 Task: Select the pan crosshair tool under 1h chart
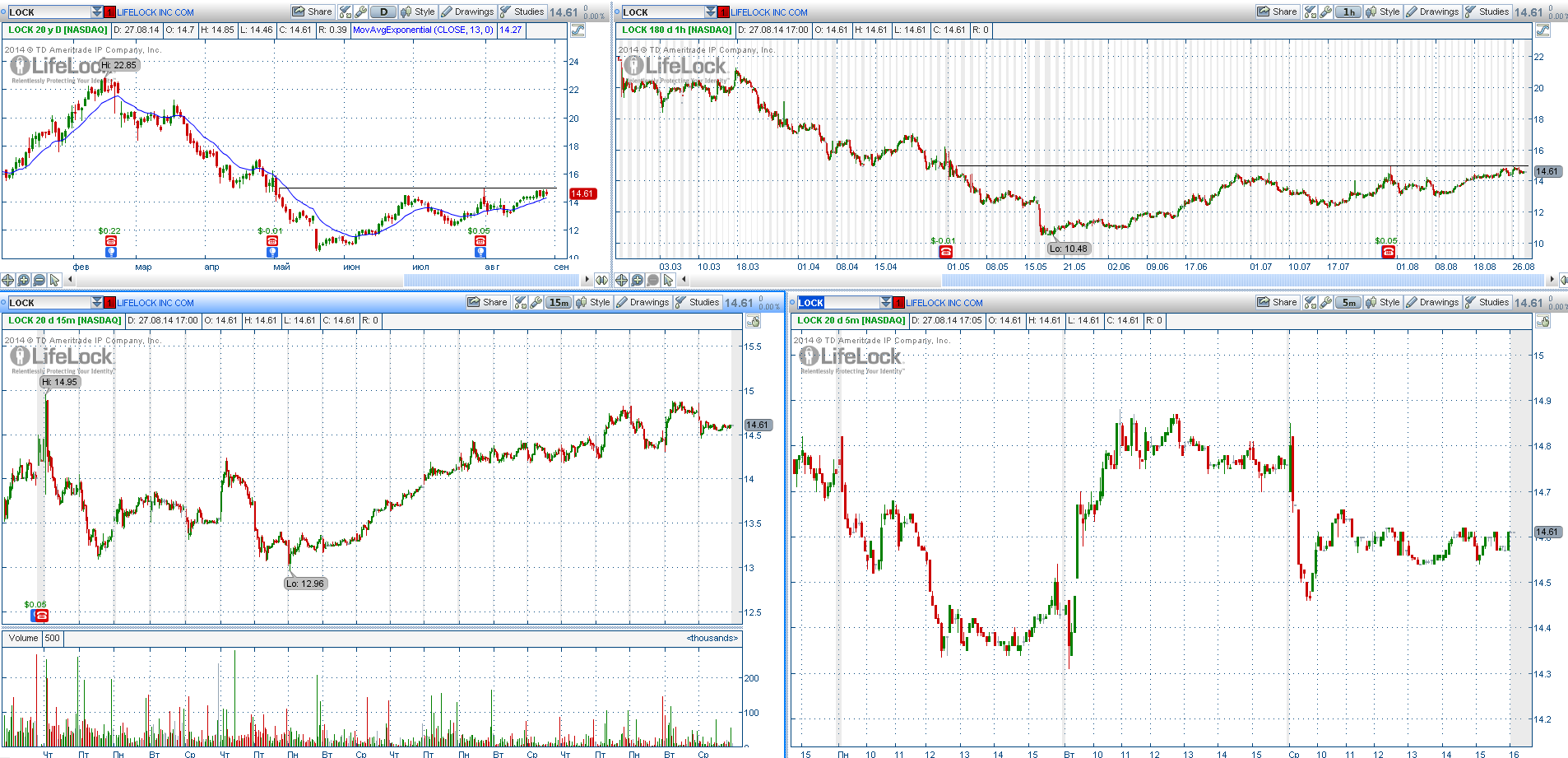(x=622, y=280)
